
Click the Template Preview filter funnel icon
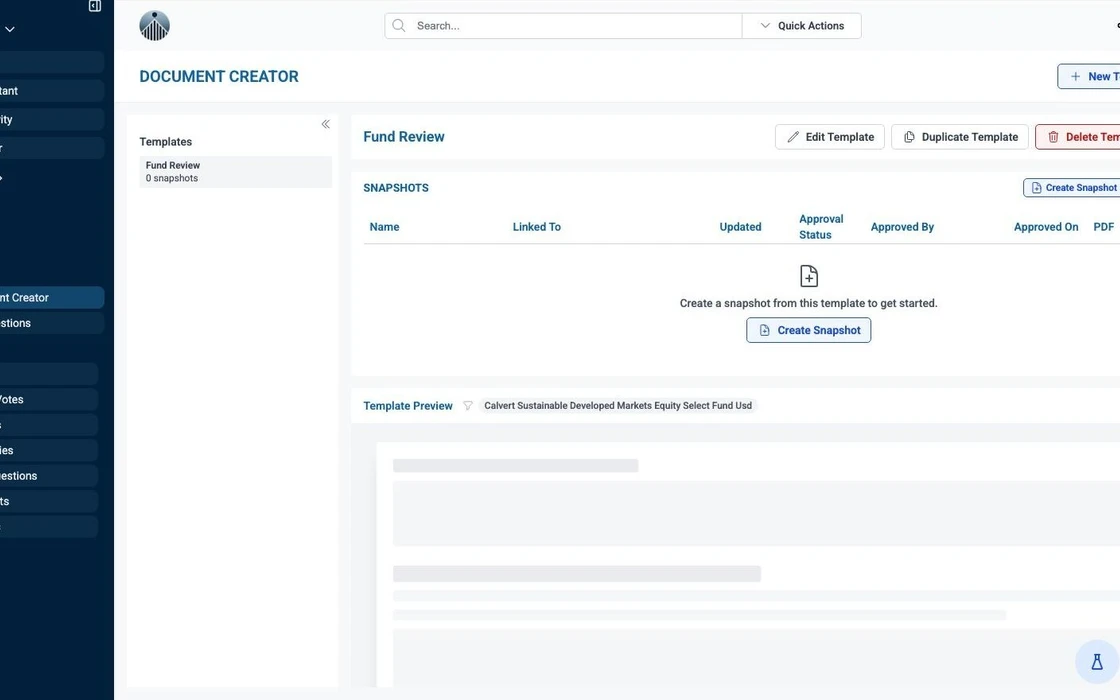(x=468, y=406)
